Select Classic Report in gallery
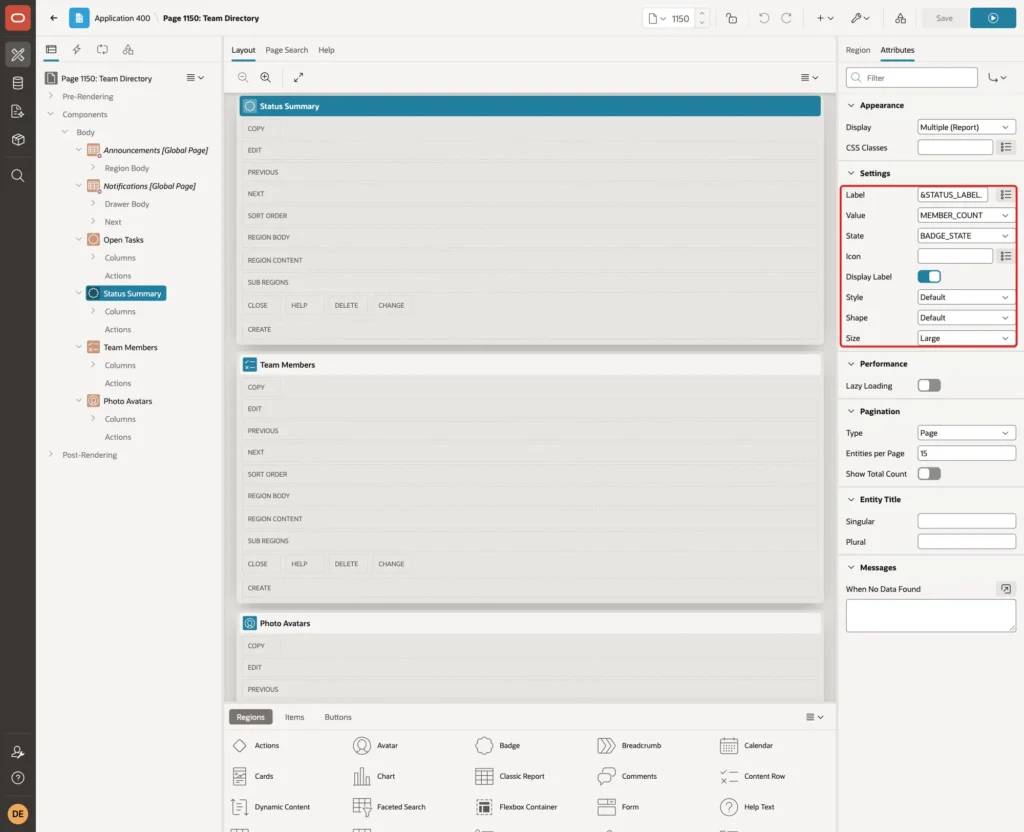 tap(510, 776)
